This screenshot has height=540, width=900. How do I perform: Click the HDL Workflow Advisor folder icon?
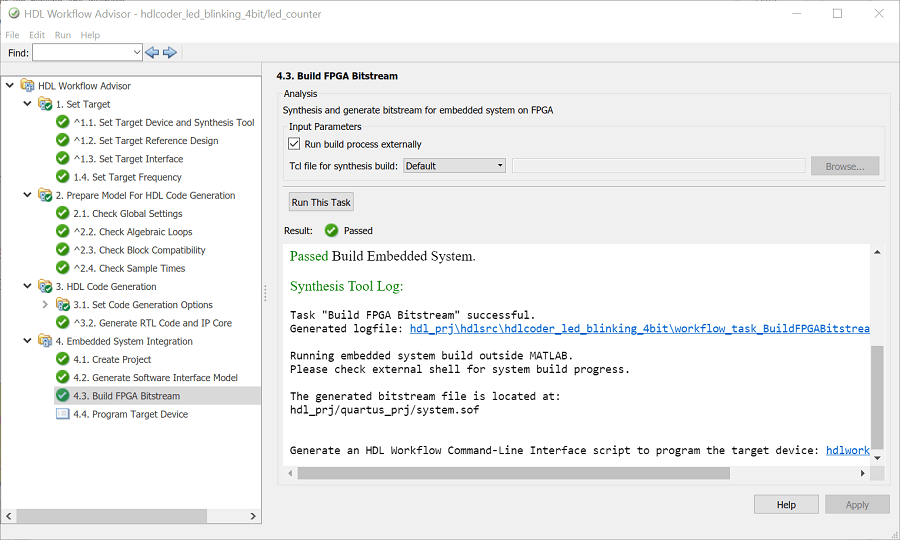point(27,86)
